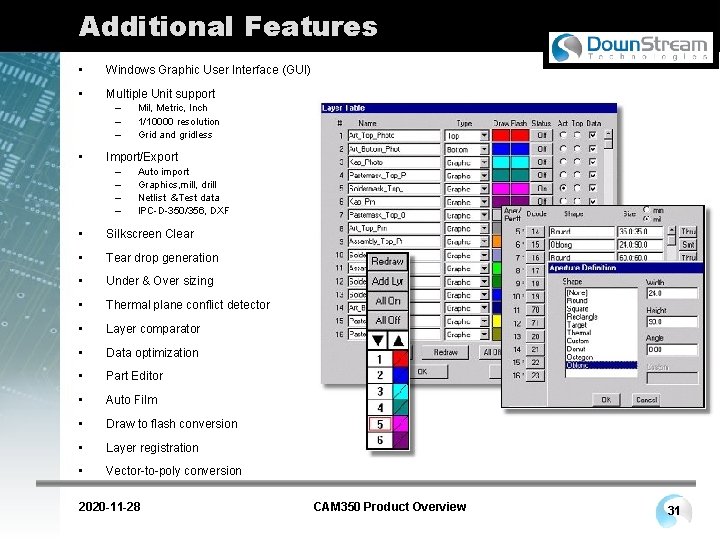
Task: Click OK in the Aperture Definition dialog
Action: 606,399
